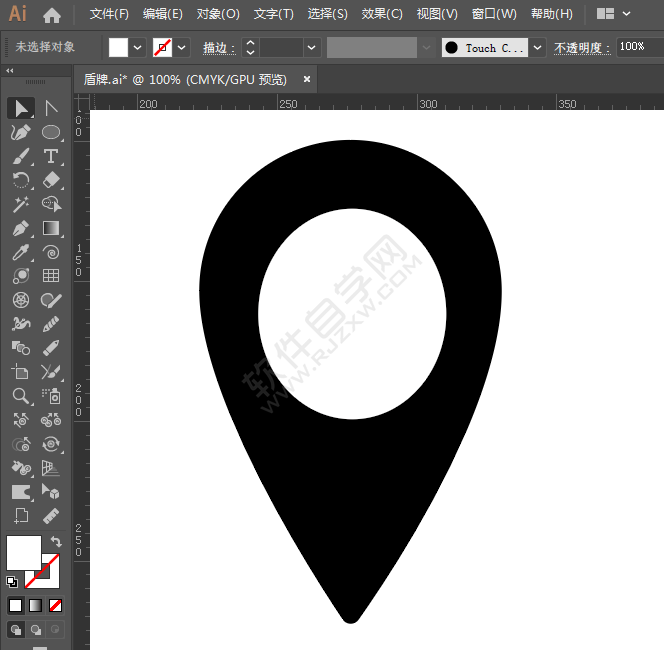Open the 文件(F) menu

click(x=109, y=14)
